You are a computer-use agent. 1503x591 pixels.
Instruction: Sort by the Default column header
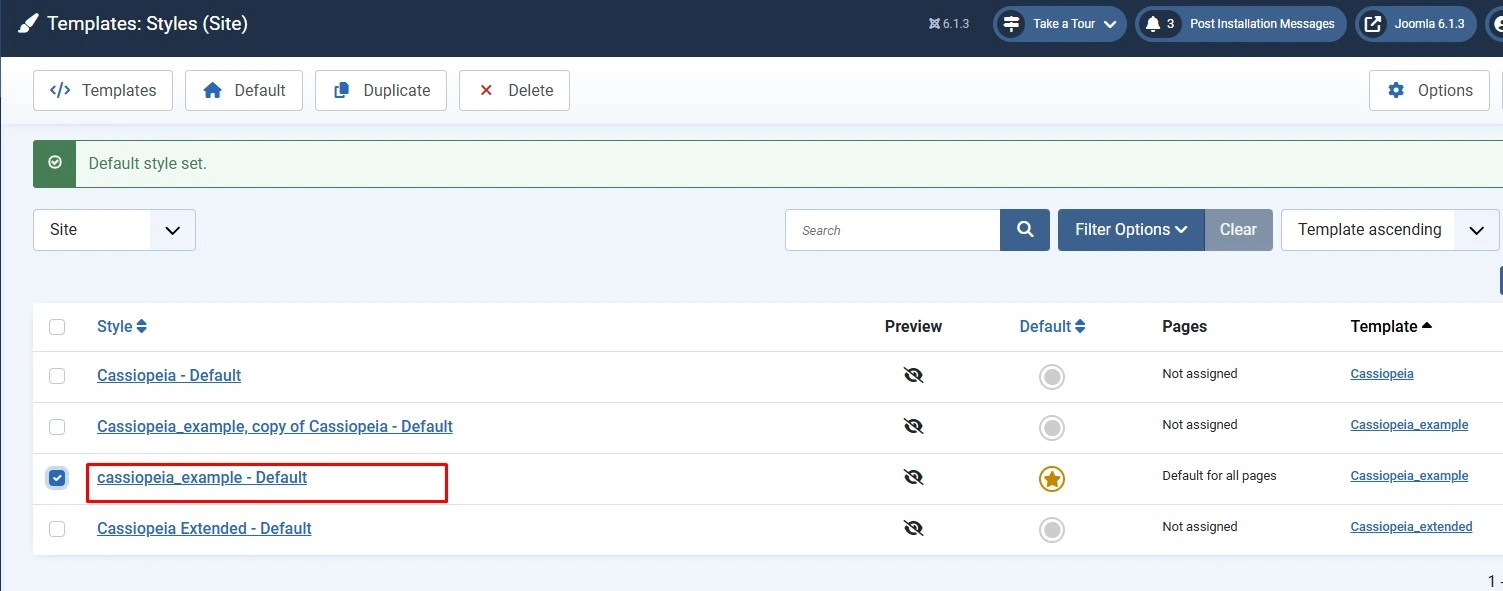[x=1052, y=326]
